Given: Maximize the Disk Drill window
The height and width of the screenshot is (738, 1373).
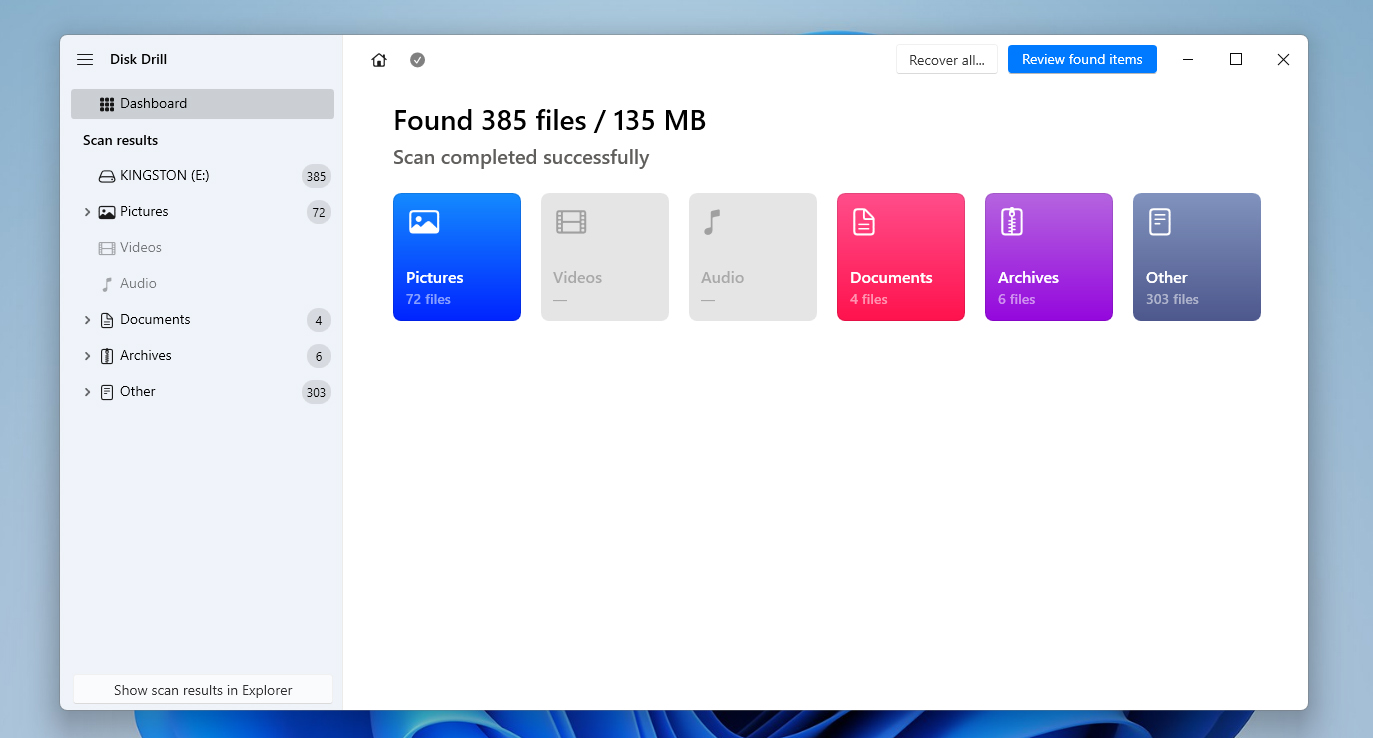Looking at the screenshot, I should (x=1236, y=60).
